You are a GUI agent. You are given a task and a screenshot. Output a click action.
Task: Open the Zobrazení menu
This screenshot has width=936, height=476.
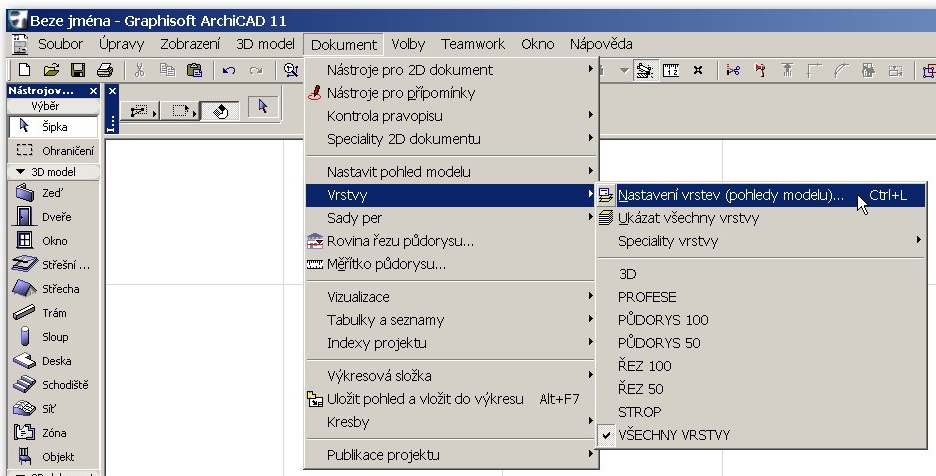pos(190,44)
